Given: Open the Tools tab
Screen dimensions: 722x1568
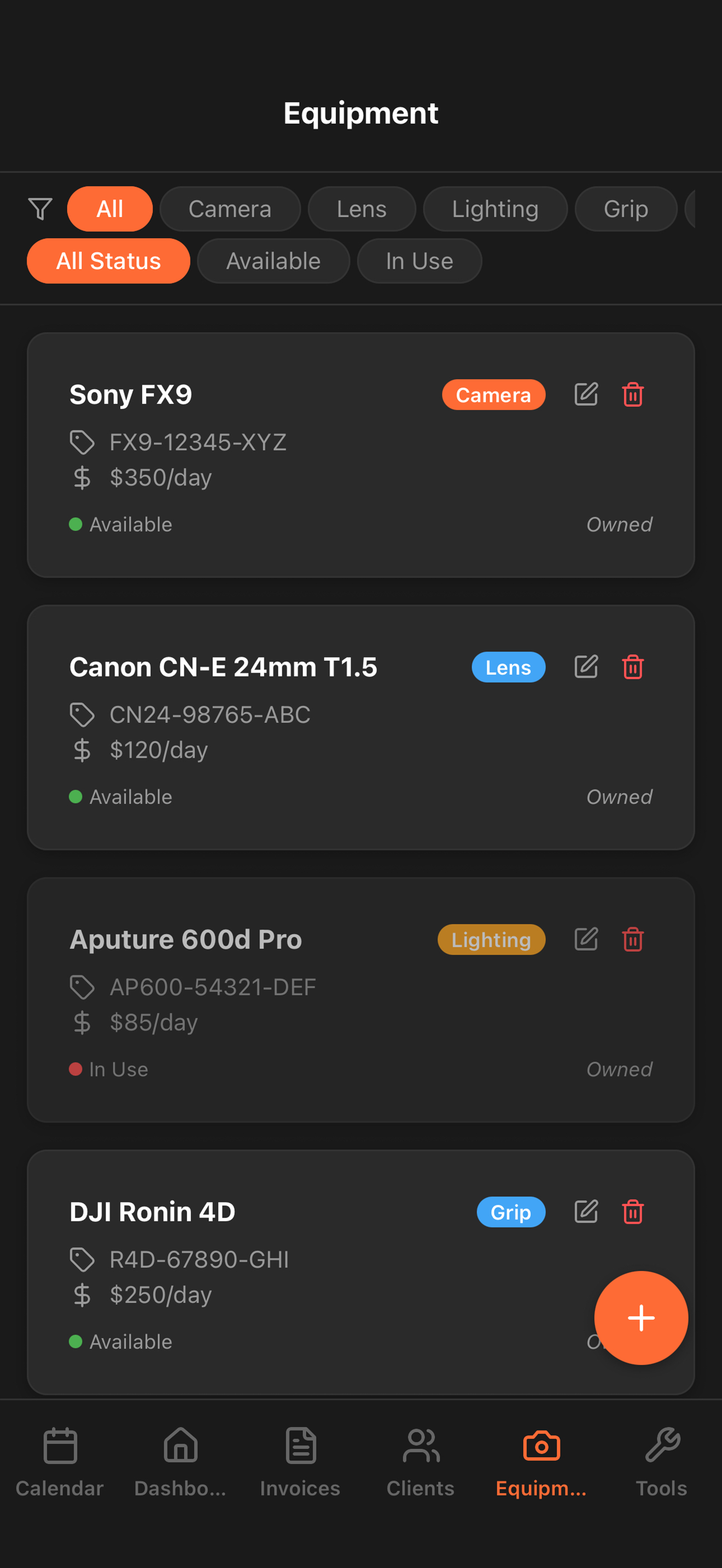Looking at the screenshot, I should click(x=661, y=1461).
